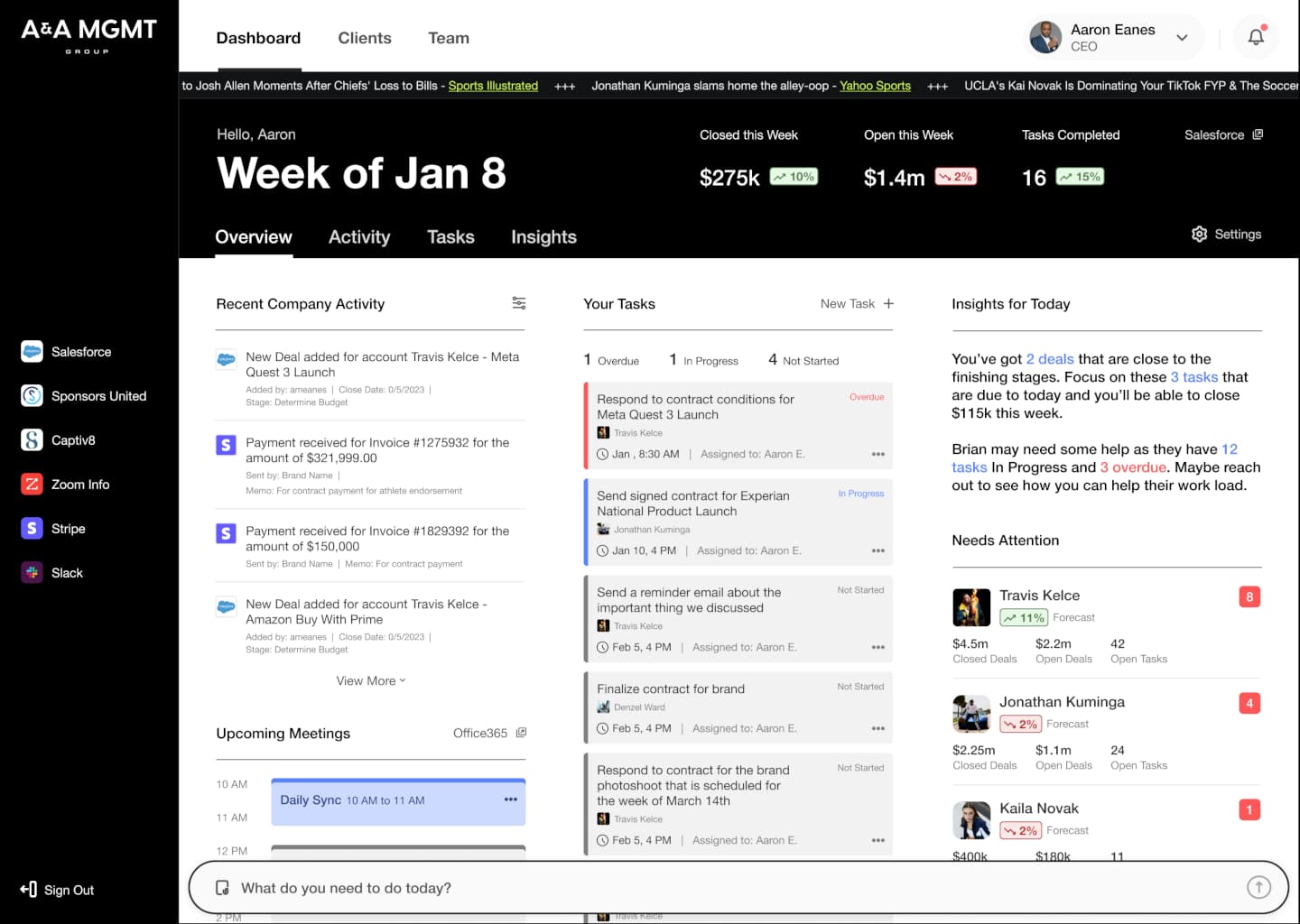Open the Daily Sync meeting block

[398, 801]
